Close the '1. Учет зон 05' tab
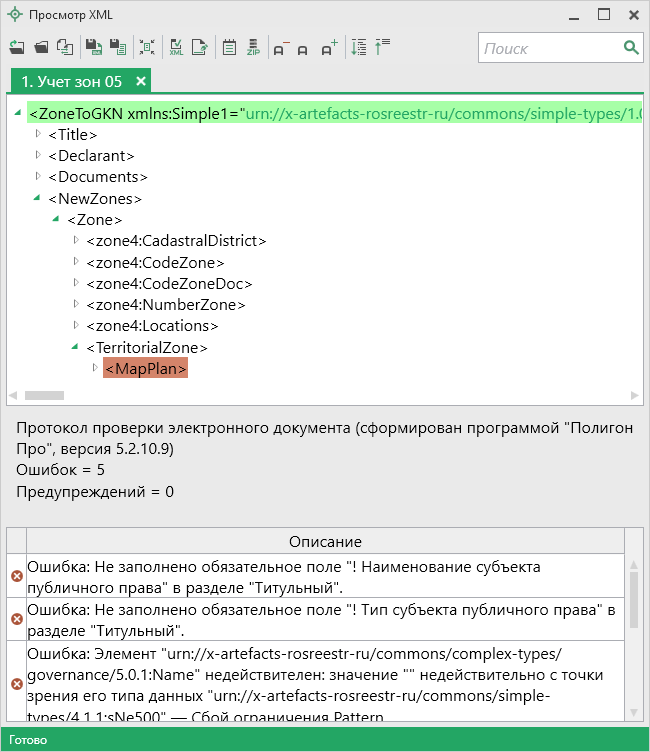This screenshot has height=752, width=650. point(141,81)
